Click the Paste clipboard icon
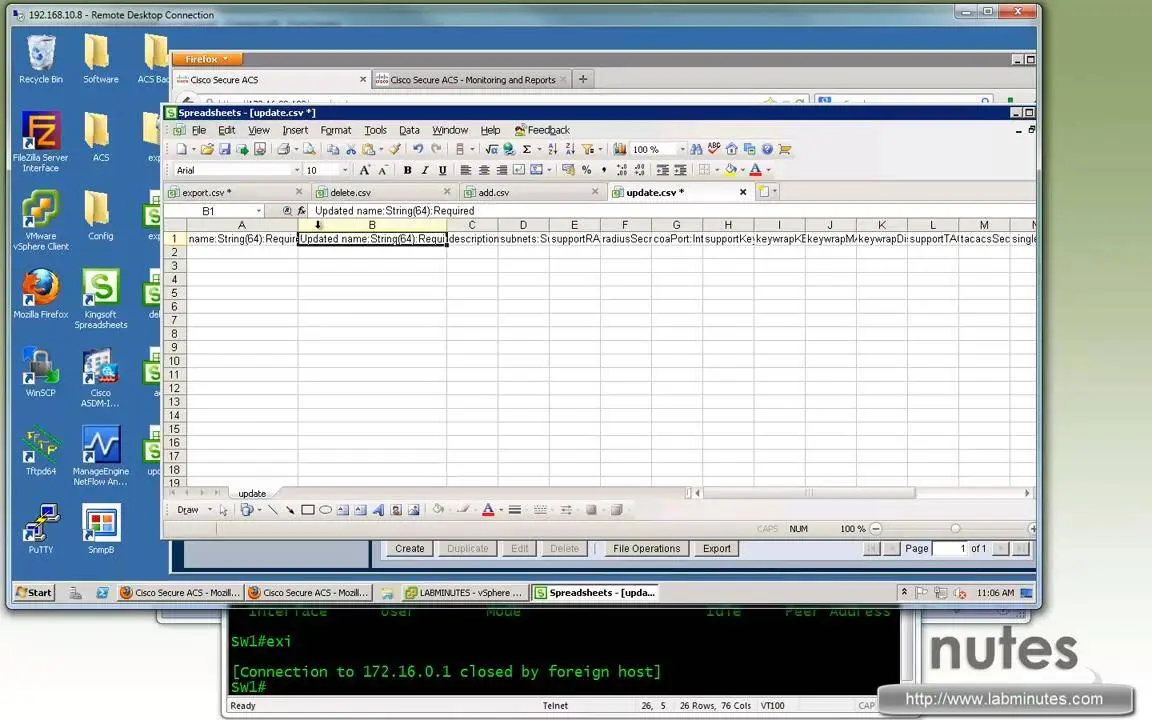This screenshot has width=1152, height=720. tap(369, 149)
